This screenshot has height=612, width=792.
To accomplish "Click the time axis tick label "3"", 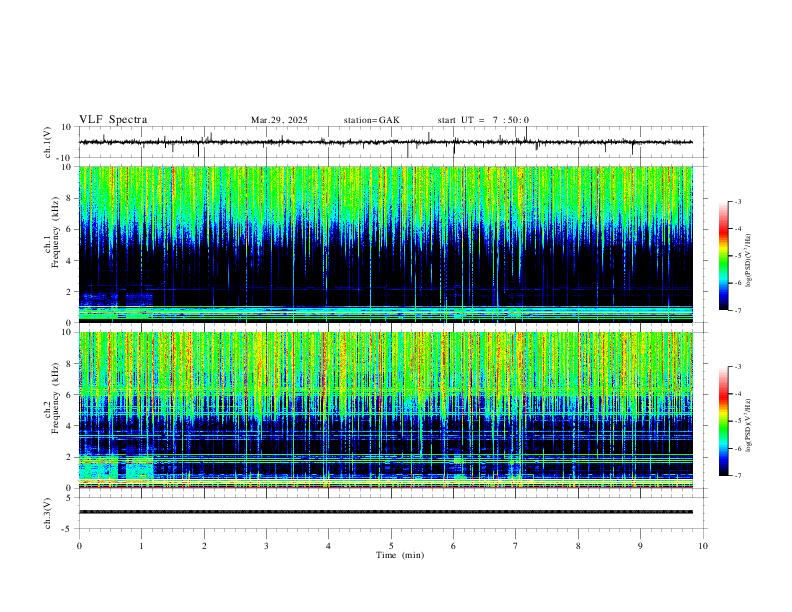I will tap(266, 546).
